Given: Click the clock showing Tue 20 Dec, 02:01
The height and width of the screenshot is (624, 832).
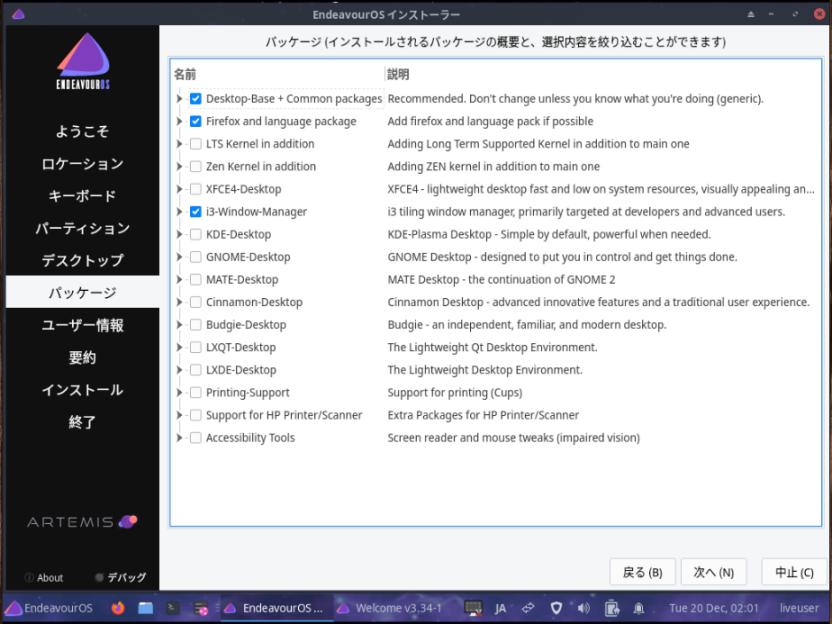Looking at the screenshot, I should click(714, 608).
